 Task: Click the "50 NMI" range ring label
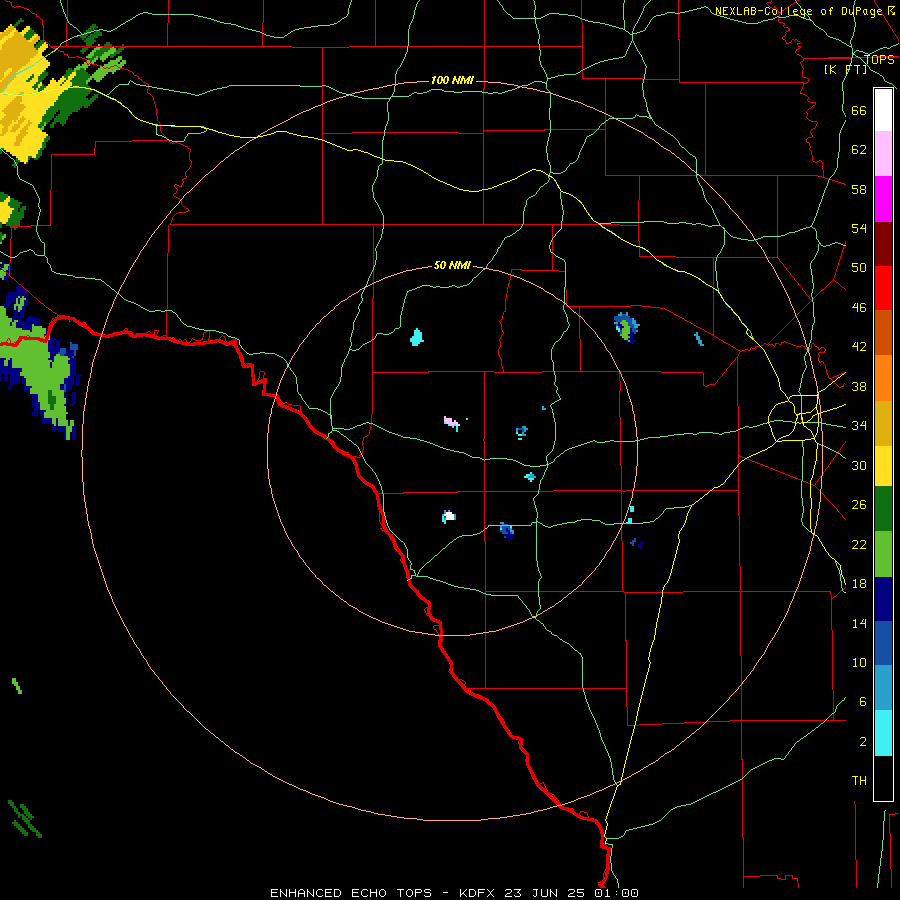(x=452, y=265)
